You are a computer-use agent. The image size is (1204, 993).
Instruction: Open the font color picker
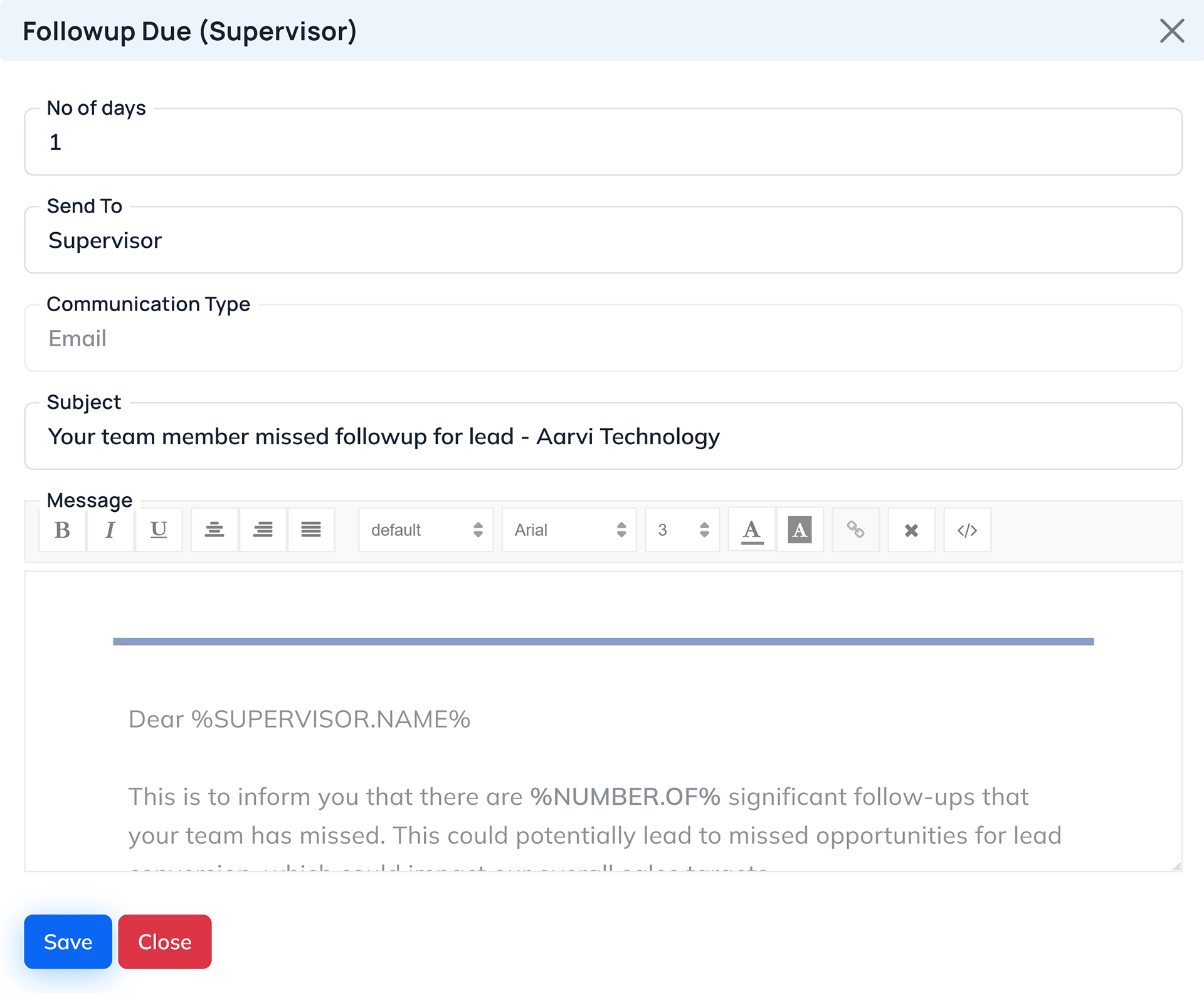[752, 530]
